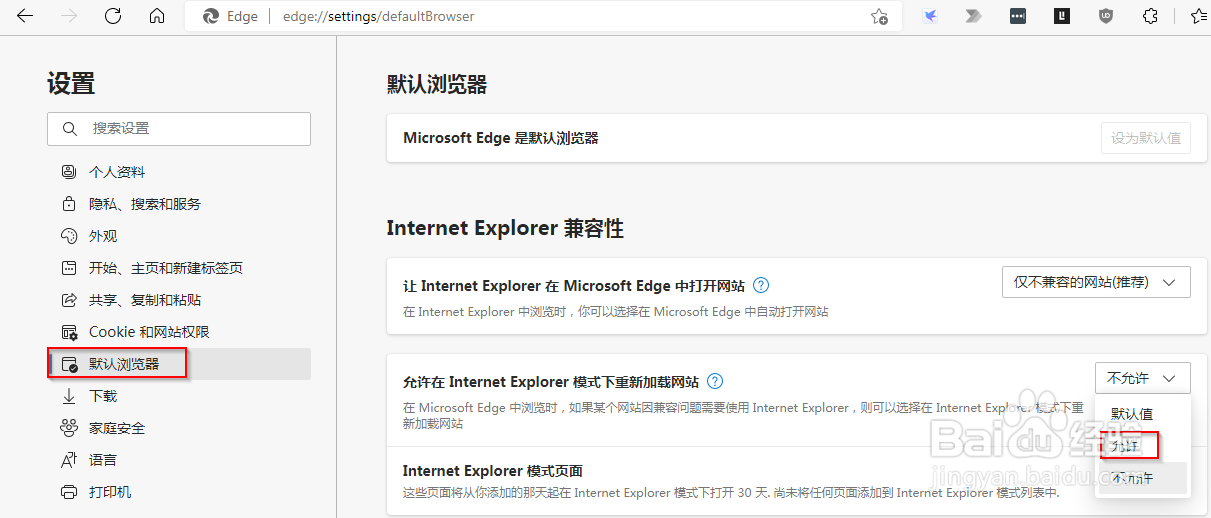The width and height of the screenshot is (1211, 518).
Task: Choose 不允许 from the dropdown list
Action: tap(1141, 478)
